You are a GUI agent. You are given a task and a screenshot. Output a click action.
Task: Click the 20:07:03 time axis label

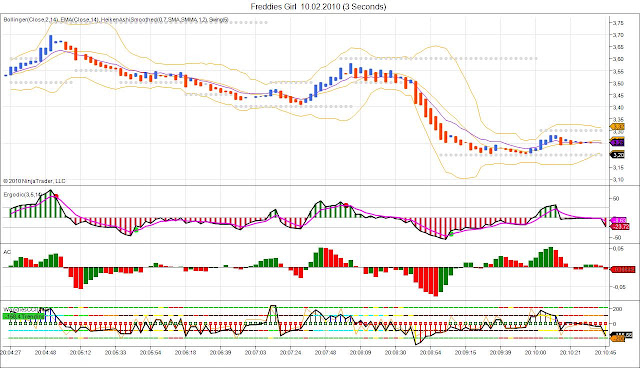coord(256,352)
